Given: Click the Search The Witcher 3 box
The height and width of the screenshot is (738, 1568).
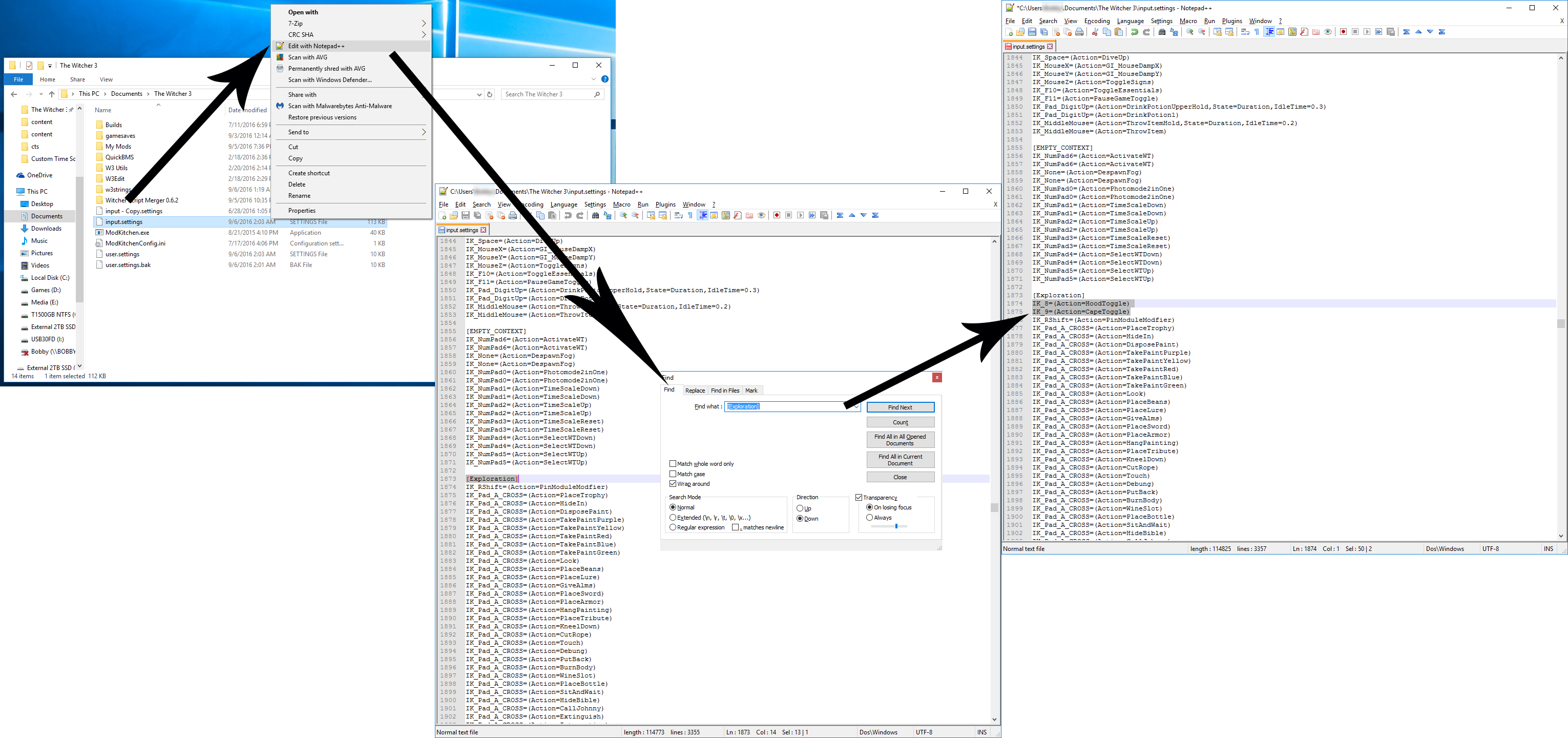Looking at the screenshot, I should click(x=553, y=94).
